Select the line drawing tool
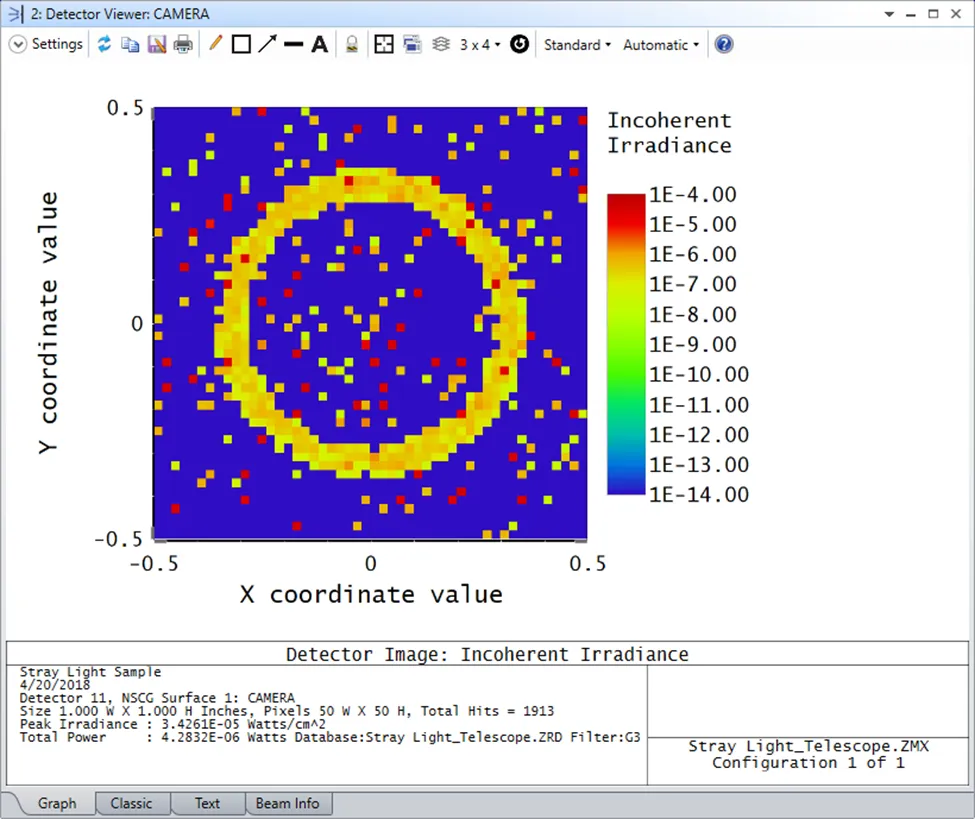The image size is (975, 819). tap(293, 45)
